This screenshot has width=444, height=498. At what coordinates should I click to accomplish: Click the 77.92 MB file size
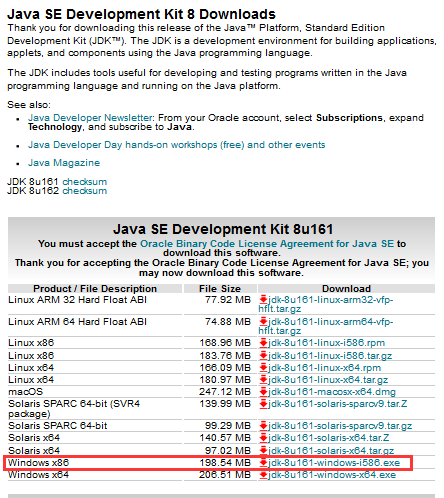click(228, 300)
